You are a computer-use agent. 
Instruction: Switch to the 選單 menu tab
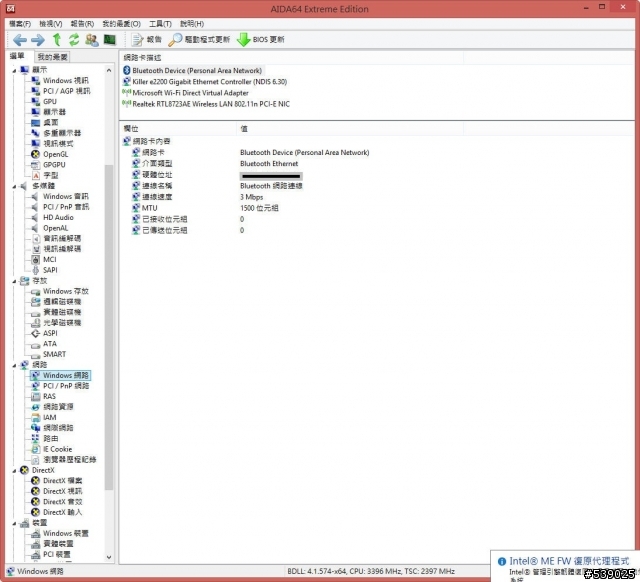(x=17, y=56)
